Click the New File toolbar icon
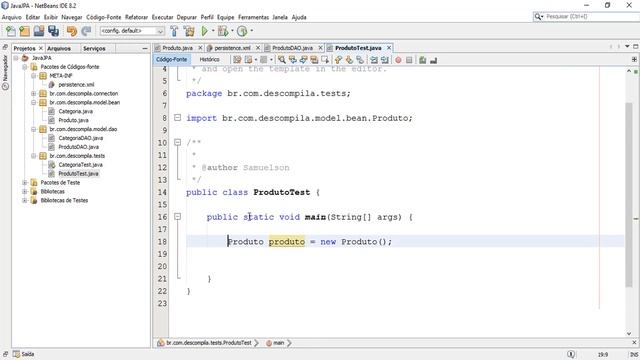Screen dimensions: 640x360 [11, 31]
